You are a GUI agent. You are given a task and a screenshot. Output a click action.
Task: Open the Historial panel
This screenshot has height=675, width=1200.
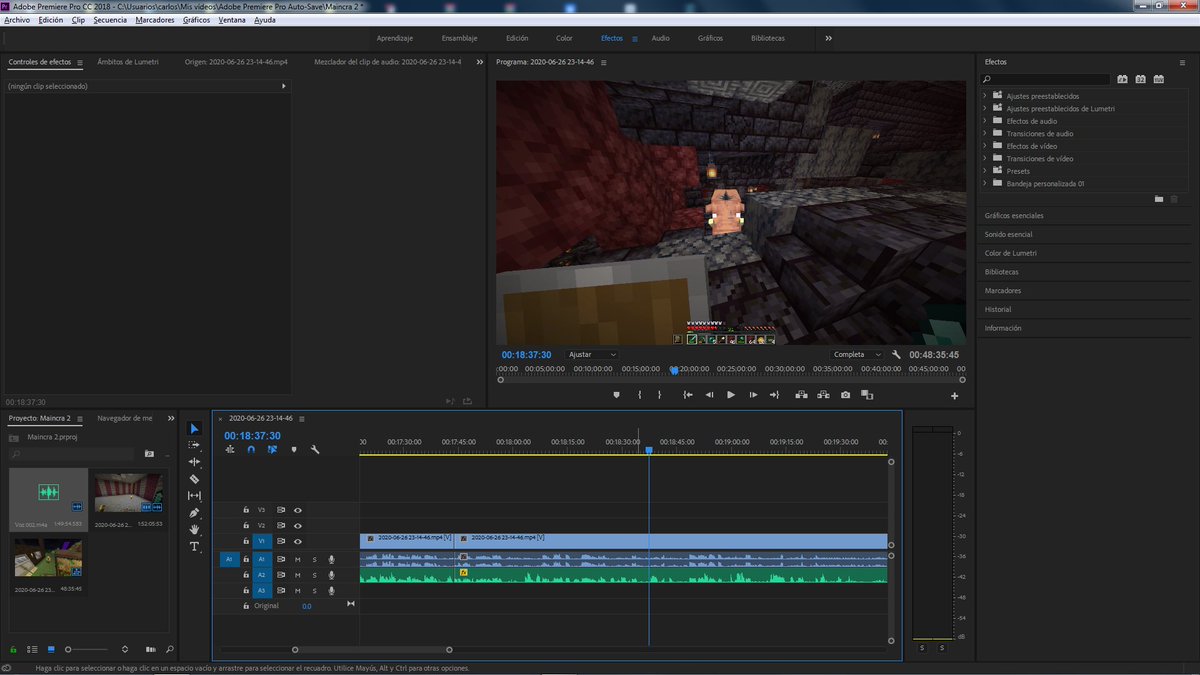click(x=998, y=309)
